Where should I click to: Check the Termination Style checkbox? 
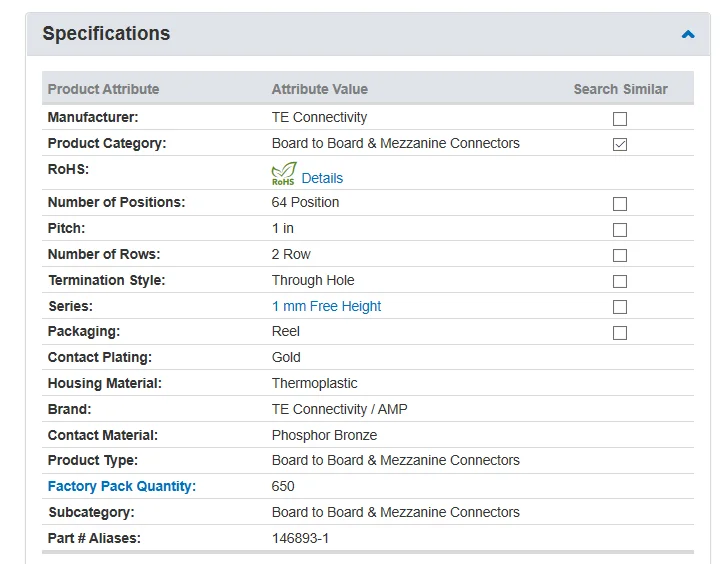pos(620,281)
